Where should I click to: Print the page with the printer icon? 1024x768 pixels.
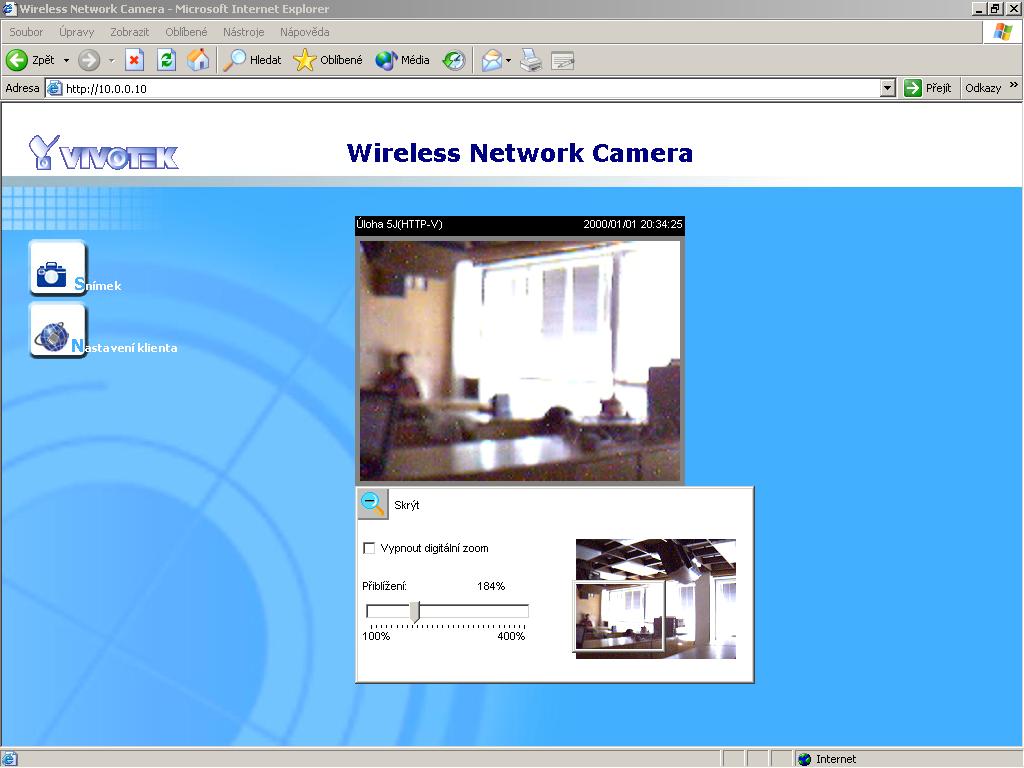(531, 60)
